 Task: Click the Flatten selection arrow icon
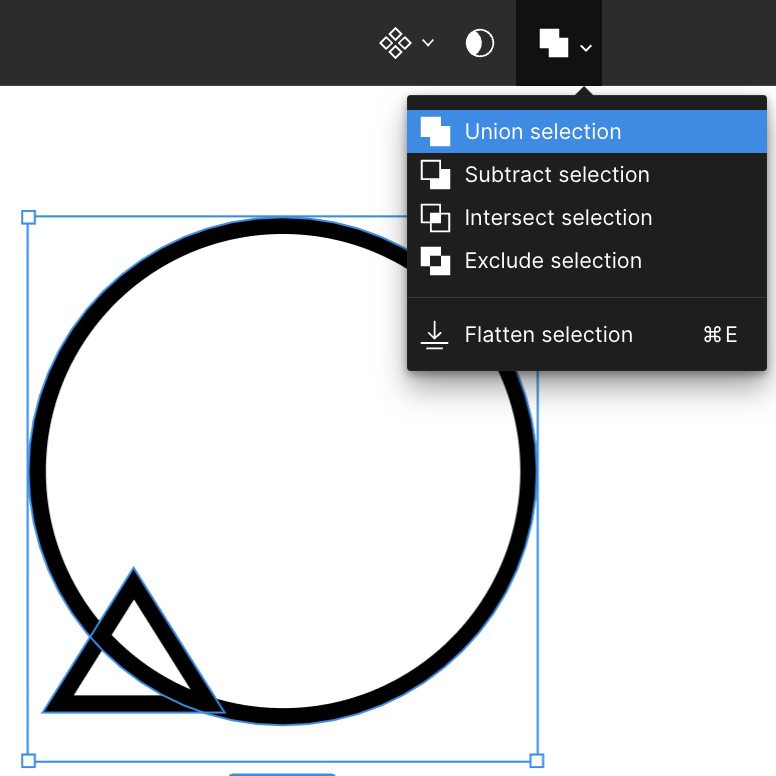click(x=435, y=335)
